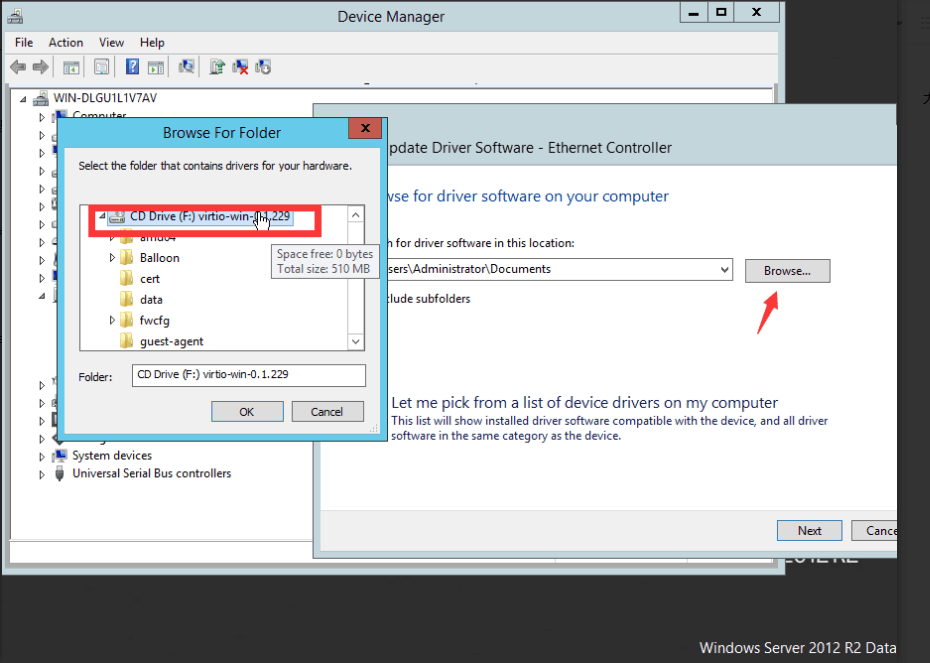Click the Browse... button
Screen dimensions: 930x663
pos(787,271)
